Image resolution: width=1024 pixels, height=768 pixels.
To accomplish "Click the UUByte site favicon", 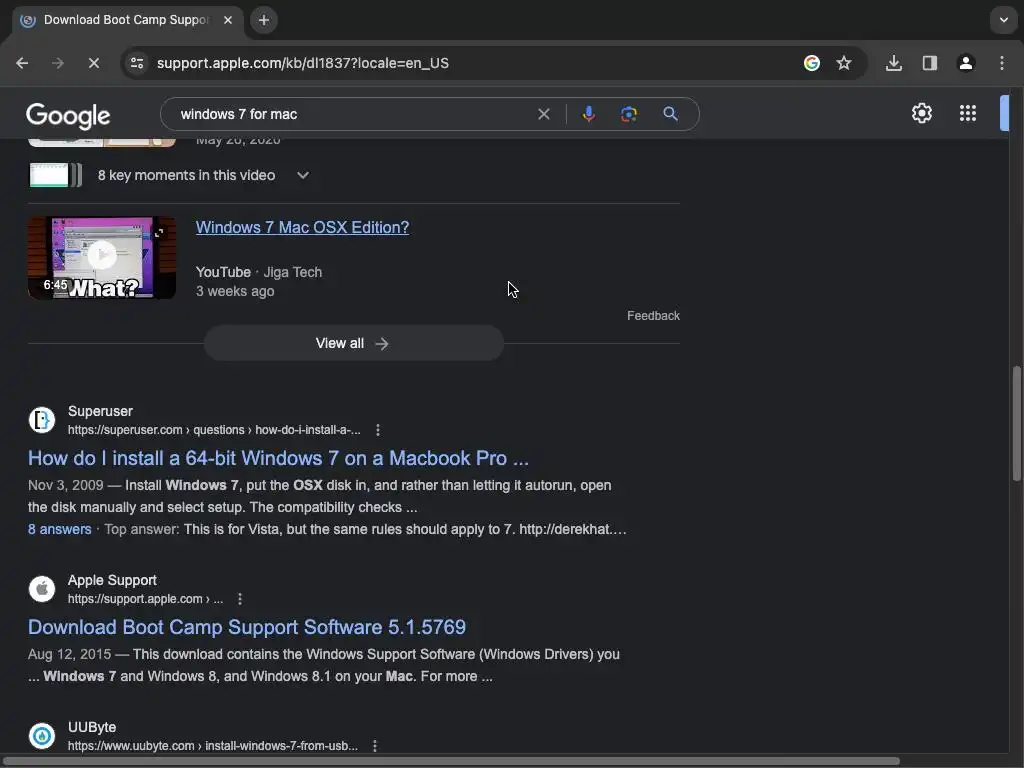I will point(42,736).
